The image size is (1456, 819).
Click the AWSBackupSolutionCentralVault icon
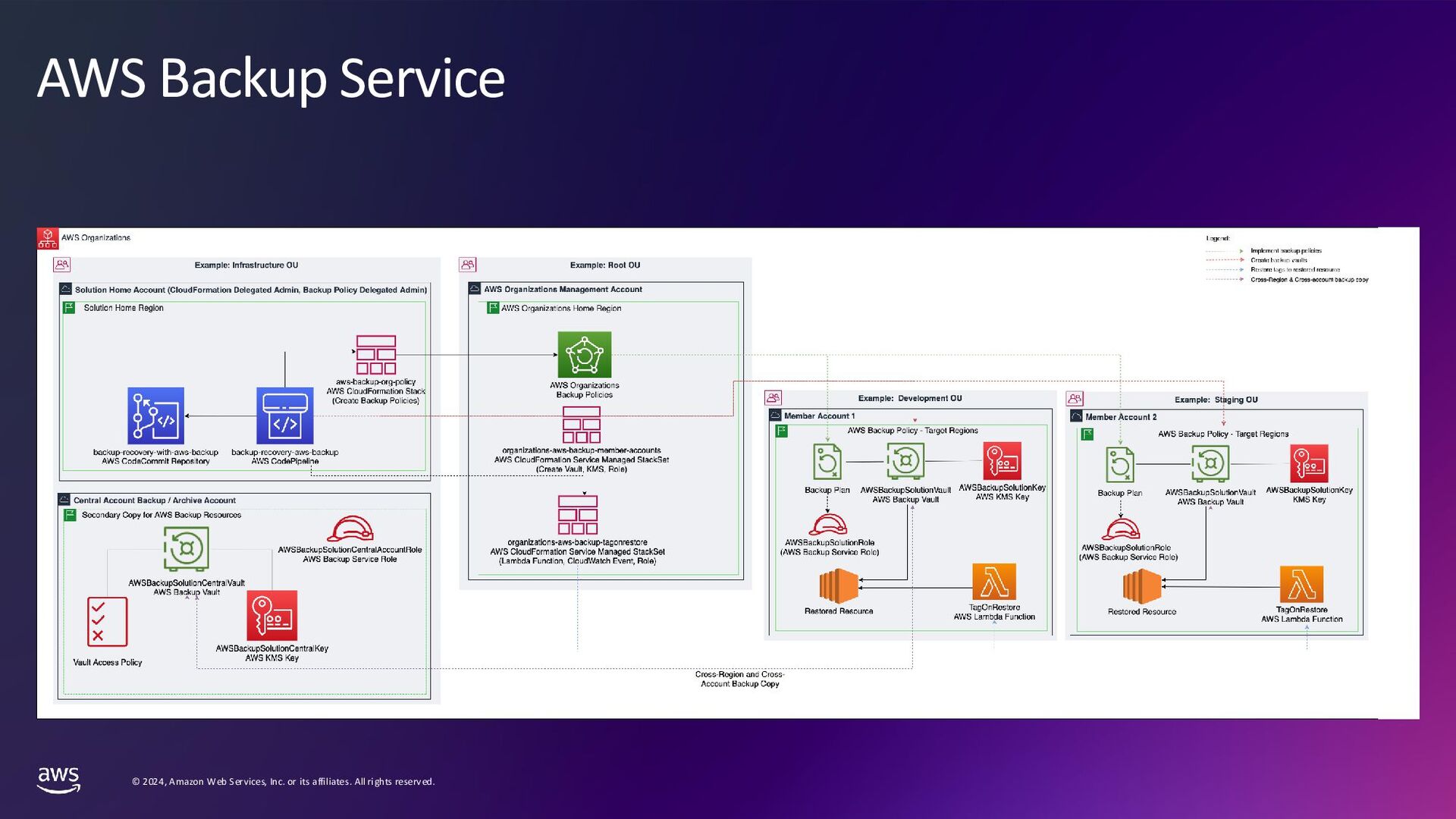[186, 548]
